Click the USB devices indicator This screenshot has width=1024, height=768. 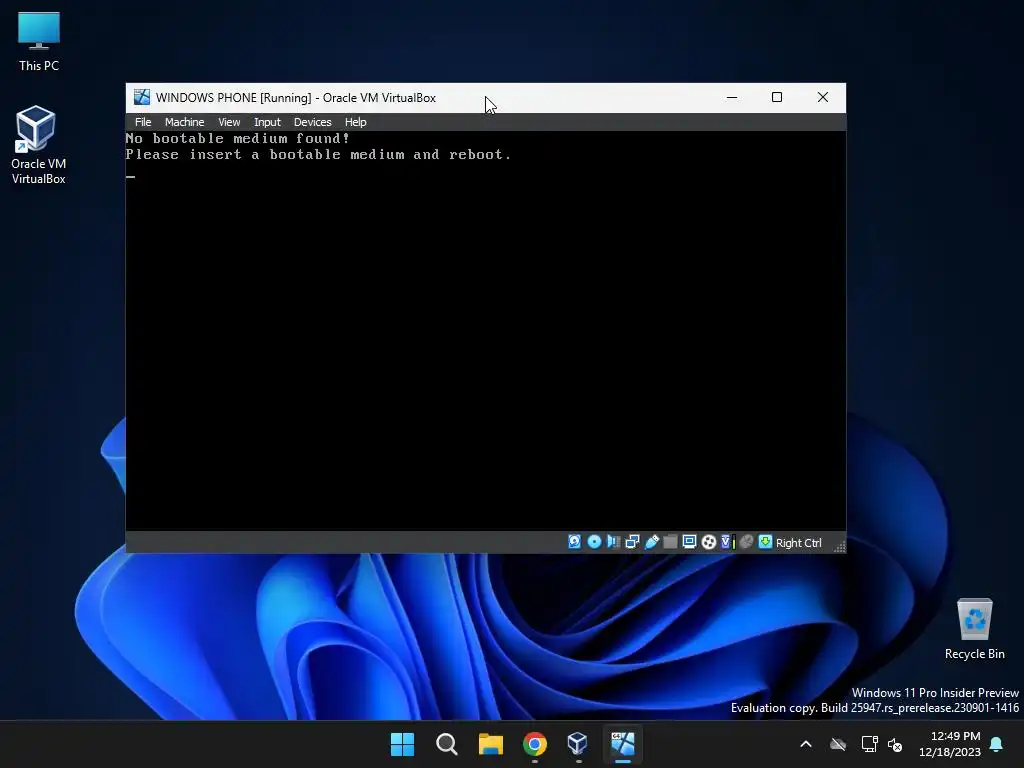tap(651, 541)
